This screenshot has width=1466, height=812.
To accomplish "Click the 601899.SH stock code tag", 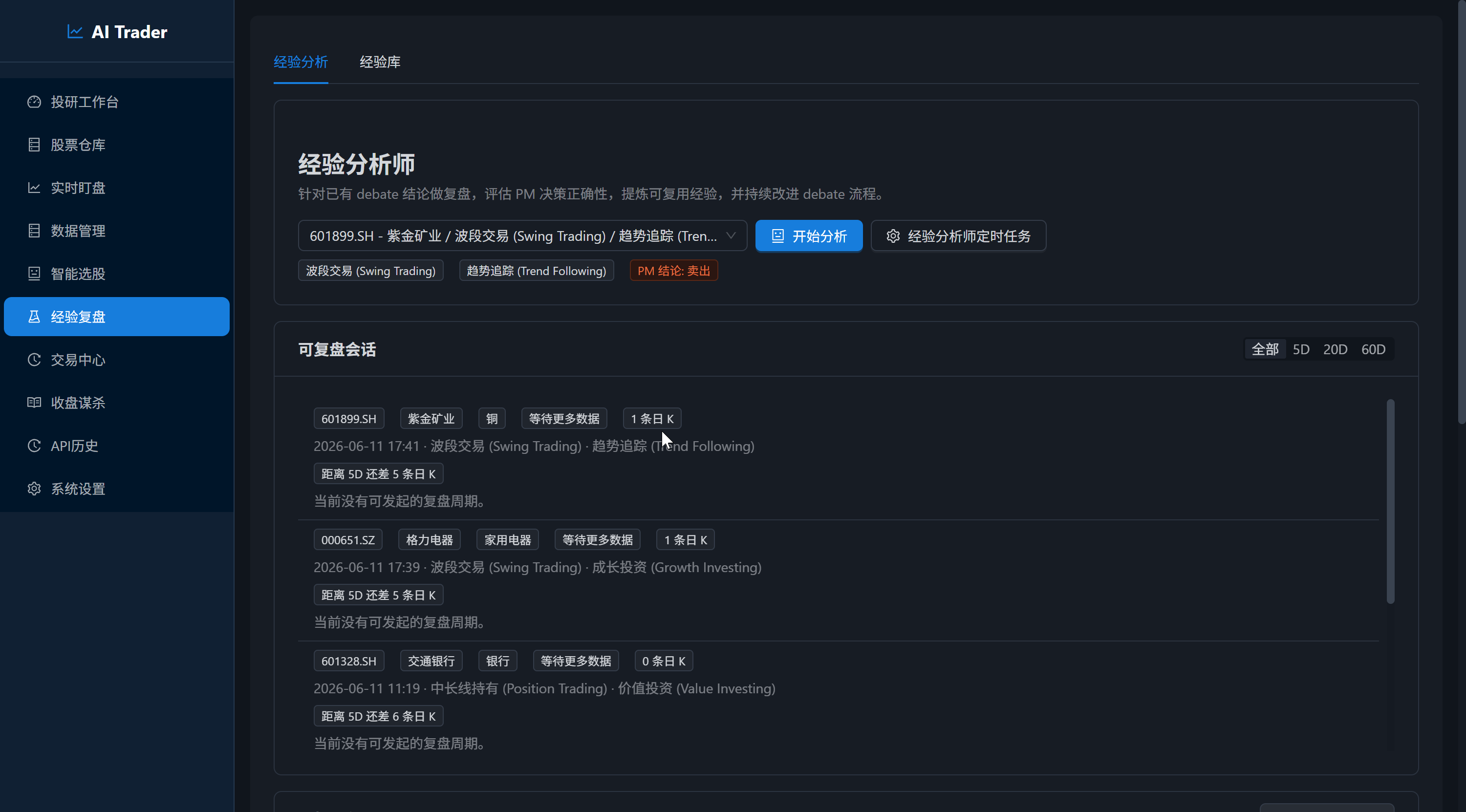I will point(348,418).
